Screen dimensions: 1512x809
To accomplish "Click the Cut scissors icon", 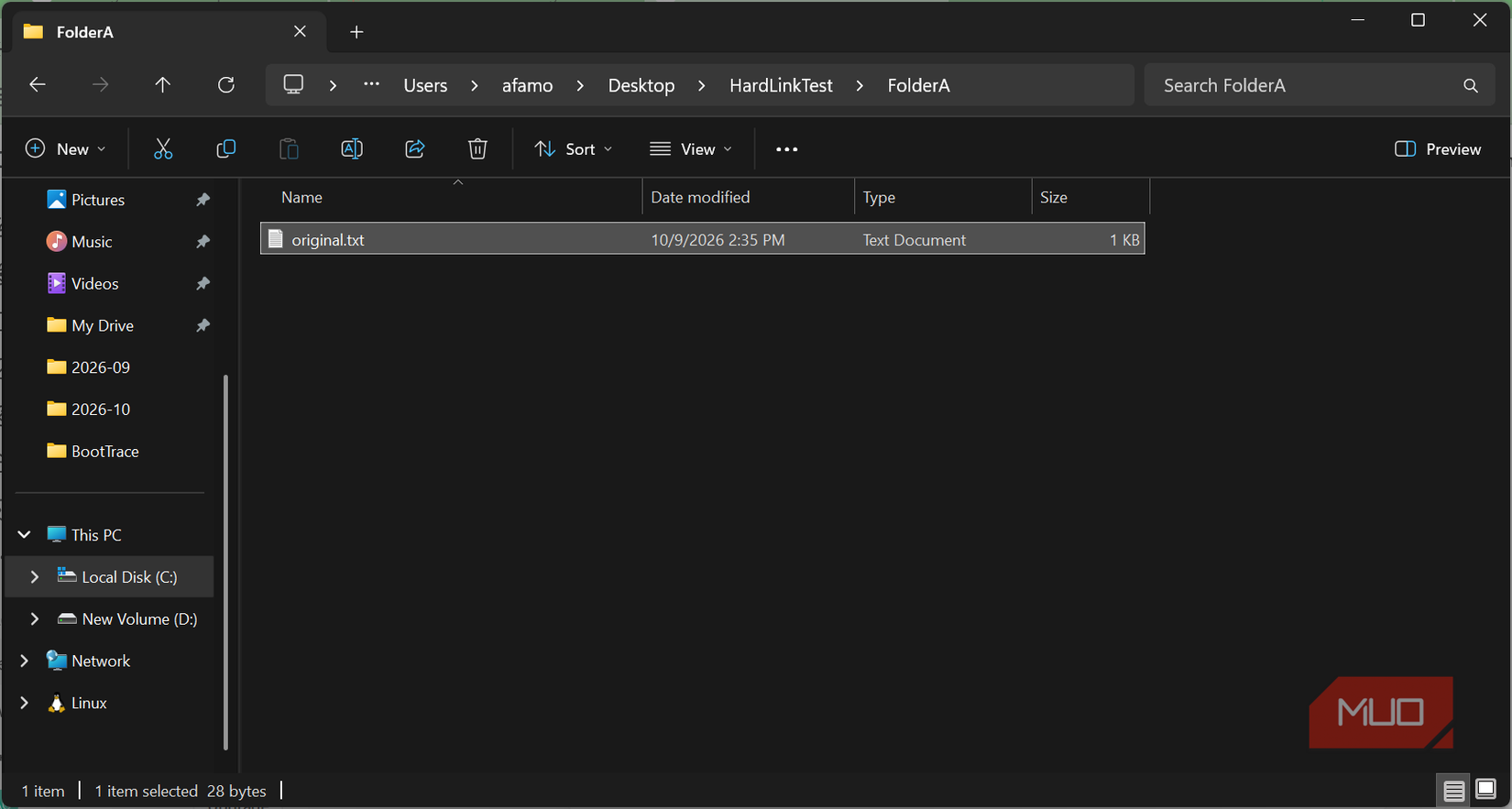I will (163, 149).
